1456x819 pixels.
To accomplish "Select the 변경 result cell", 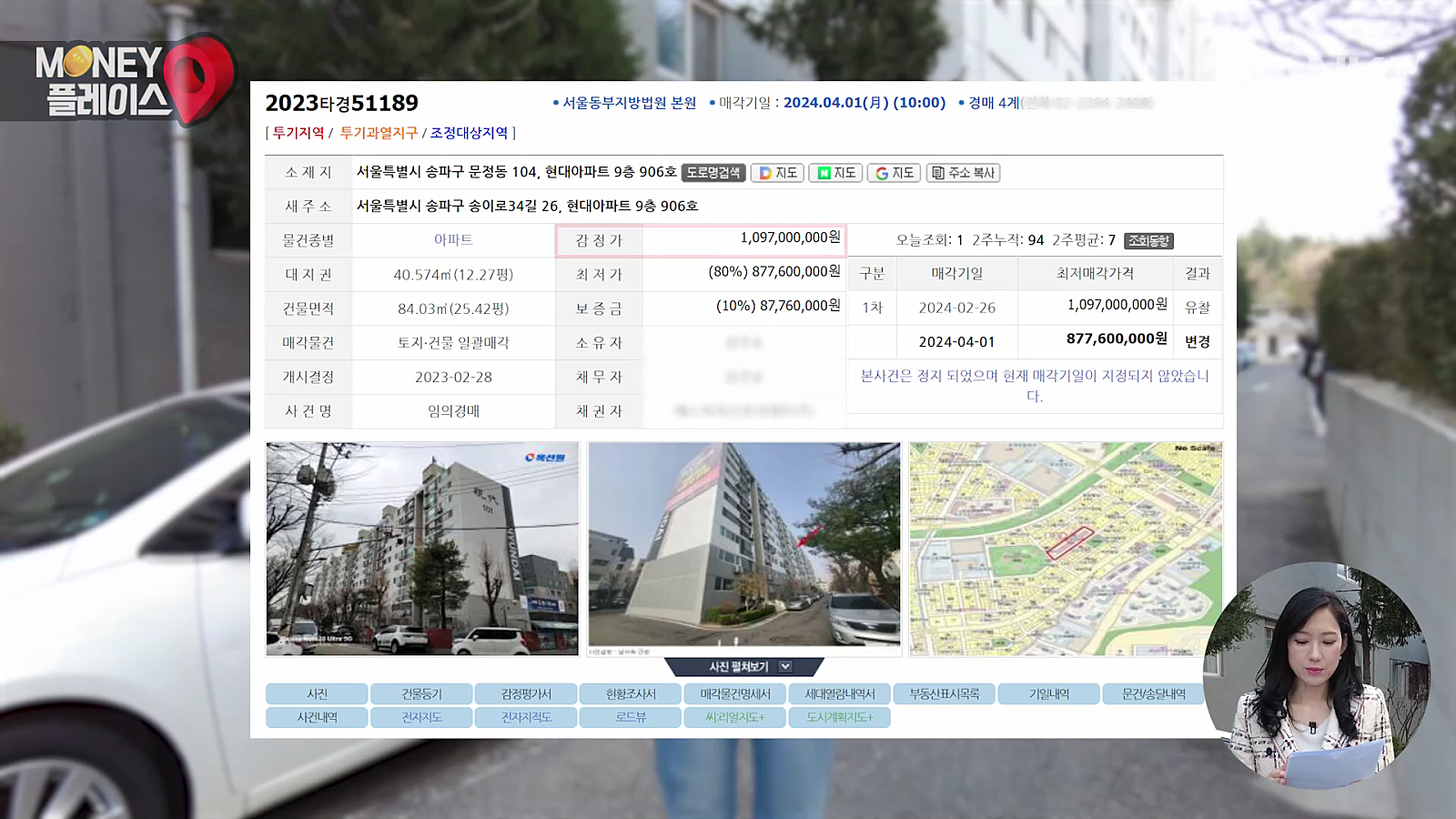I will pyautogui.click(x=1198, y=342).
